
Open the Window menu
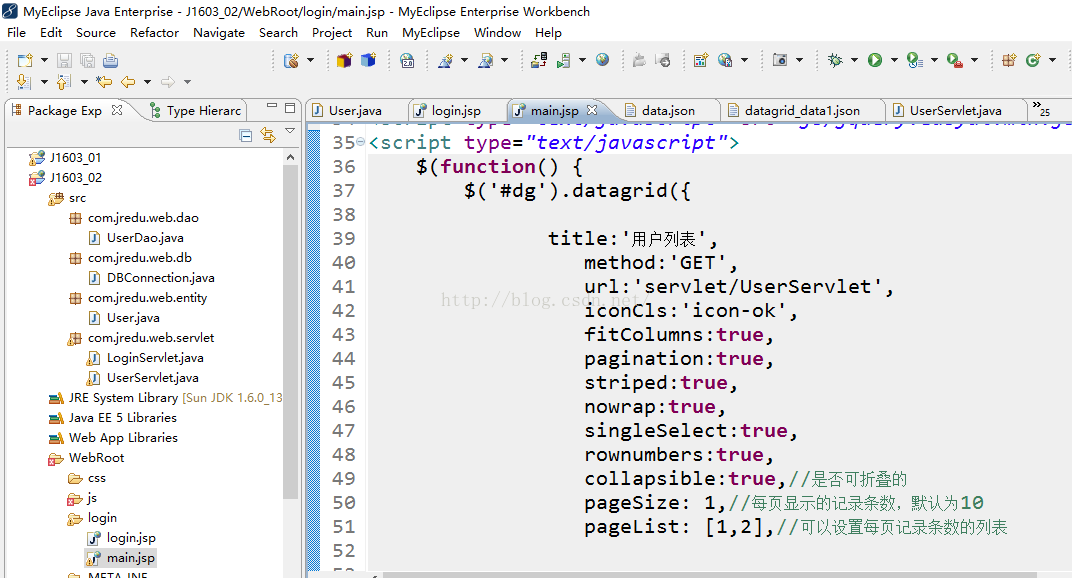[x=497, y=32]
